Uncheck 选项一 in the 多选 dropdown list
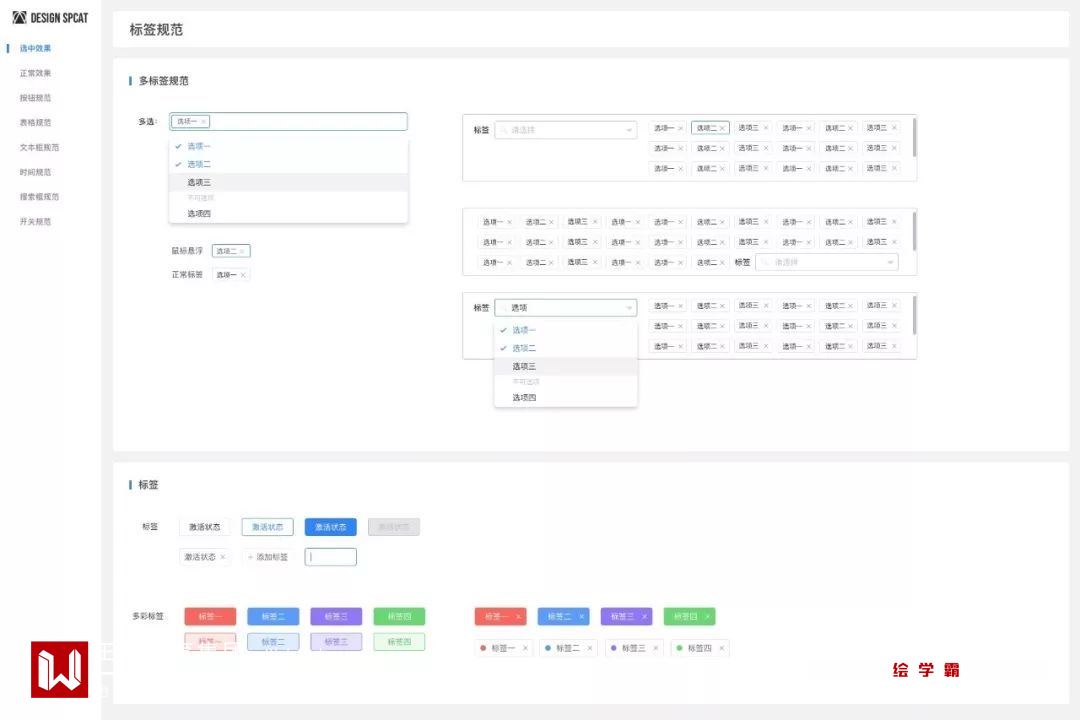Viewport: 1080px width, 720px height. pyautogui.click(x=289, y=146)
